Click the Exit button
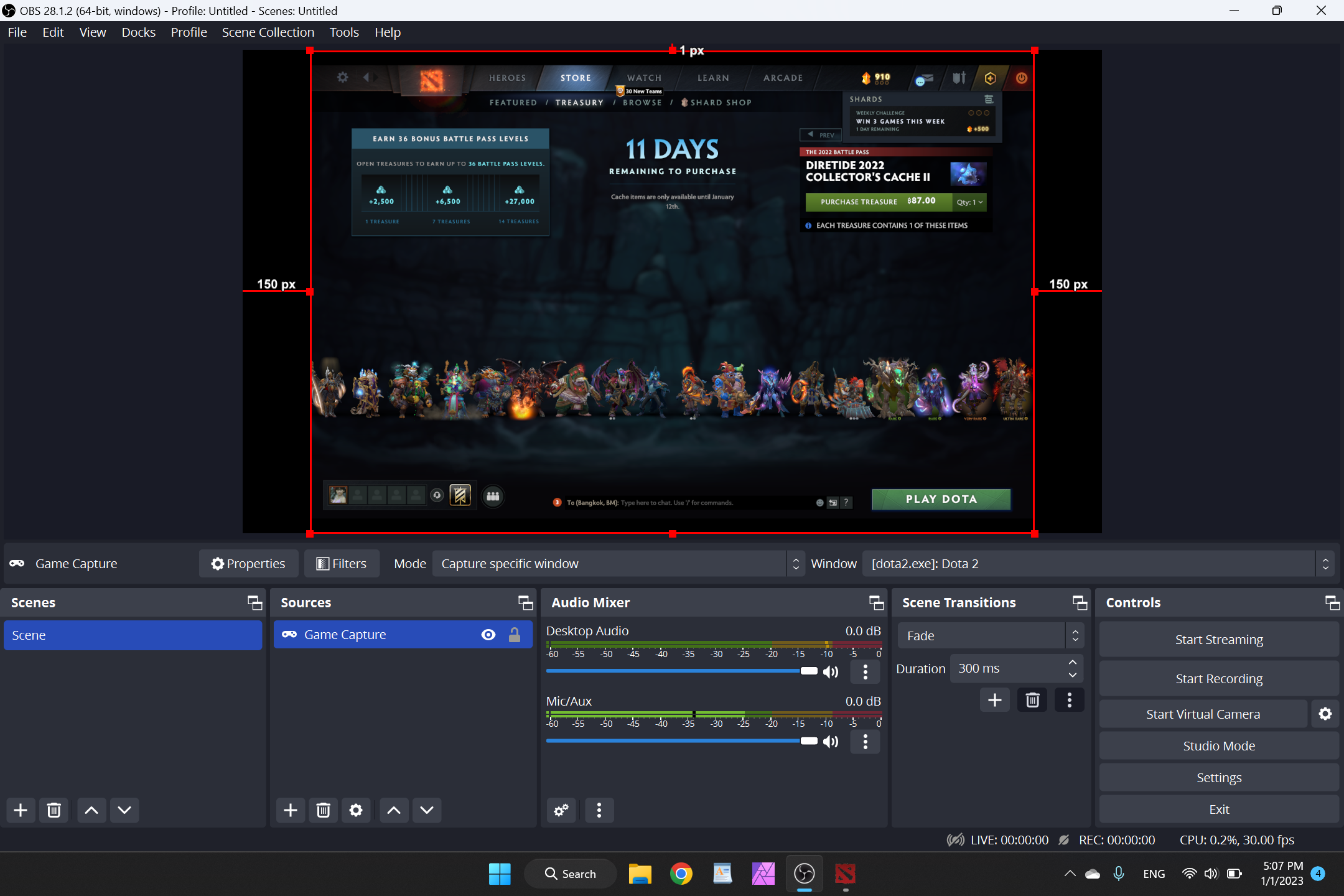The image size is (1344, 896). (x=1219, y=810)
